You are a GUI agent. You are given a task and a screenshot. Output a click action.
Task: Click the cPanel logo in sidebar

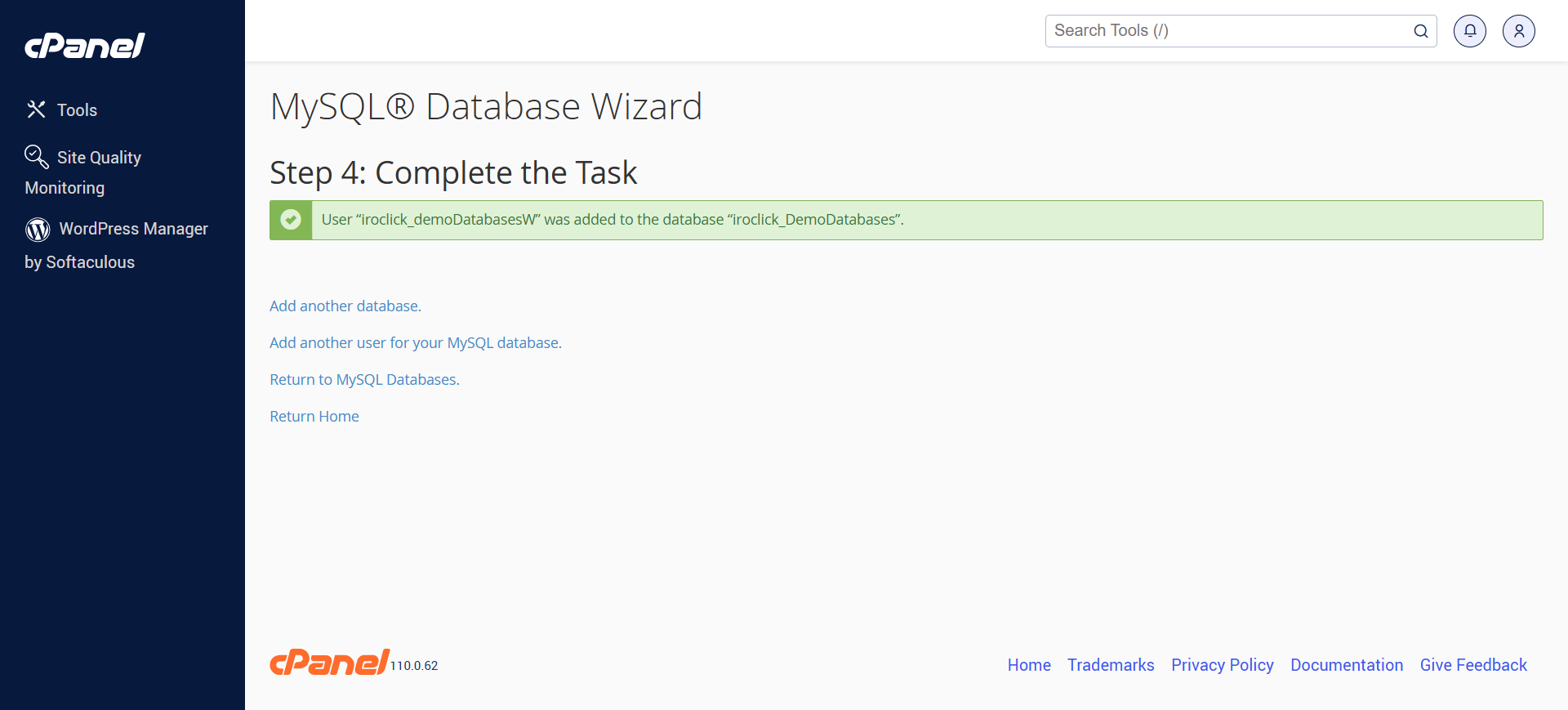85,46
